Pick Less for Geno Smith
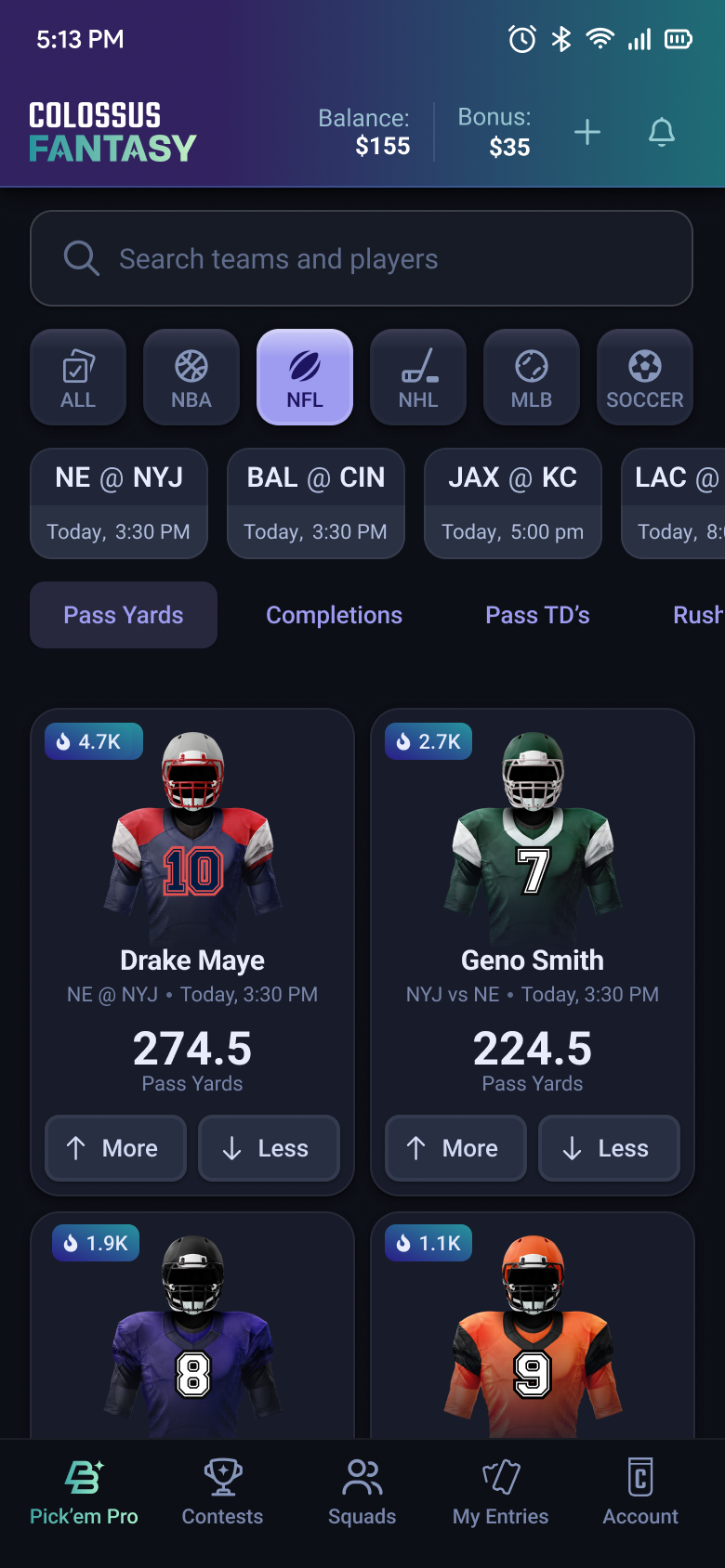Image resolution: width=725 pixels, height=1568 pixels. pos(610,1148)
